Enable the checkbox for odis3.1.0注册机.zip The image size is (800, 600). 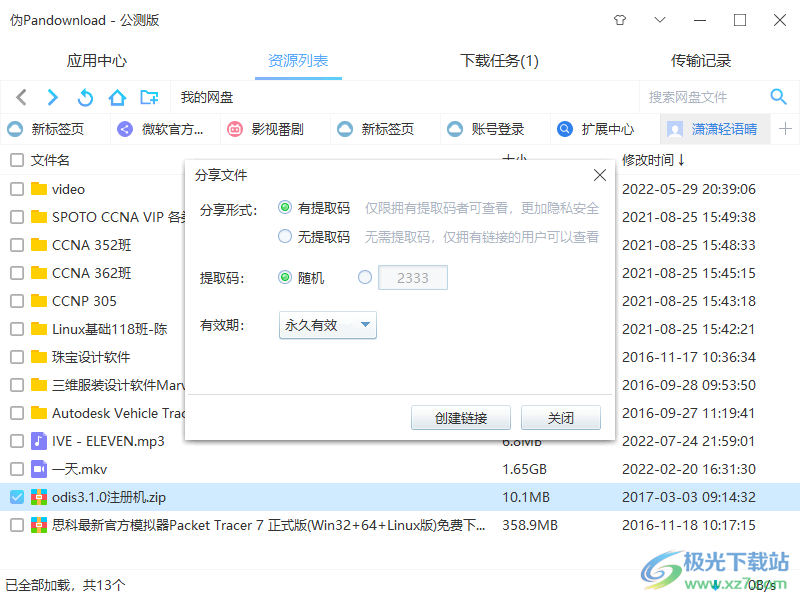point(16,496)
